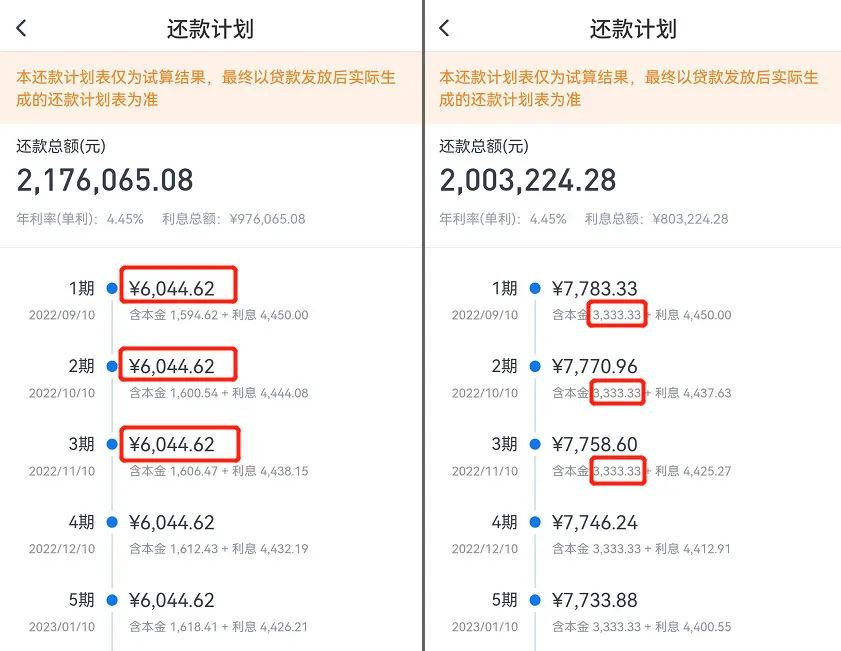Select the timeline dot next to ¥7,746.24
Screen dimensions: 841x651
[535, 522]
